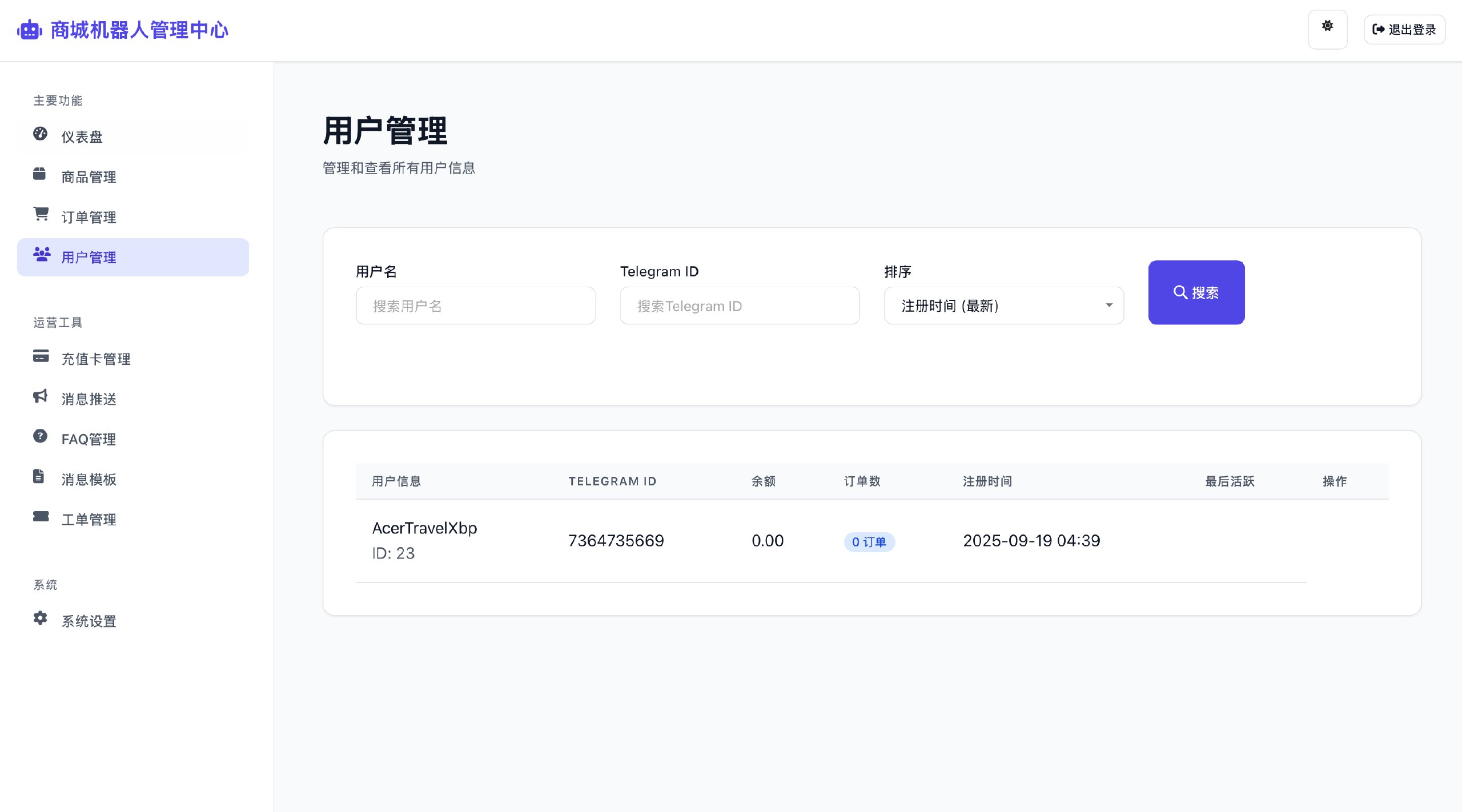This screenshot has width=1462, height=812.
Task: Select the box icon for 商品管理
Action: pos(40,175)
